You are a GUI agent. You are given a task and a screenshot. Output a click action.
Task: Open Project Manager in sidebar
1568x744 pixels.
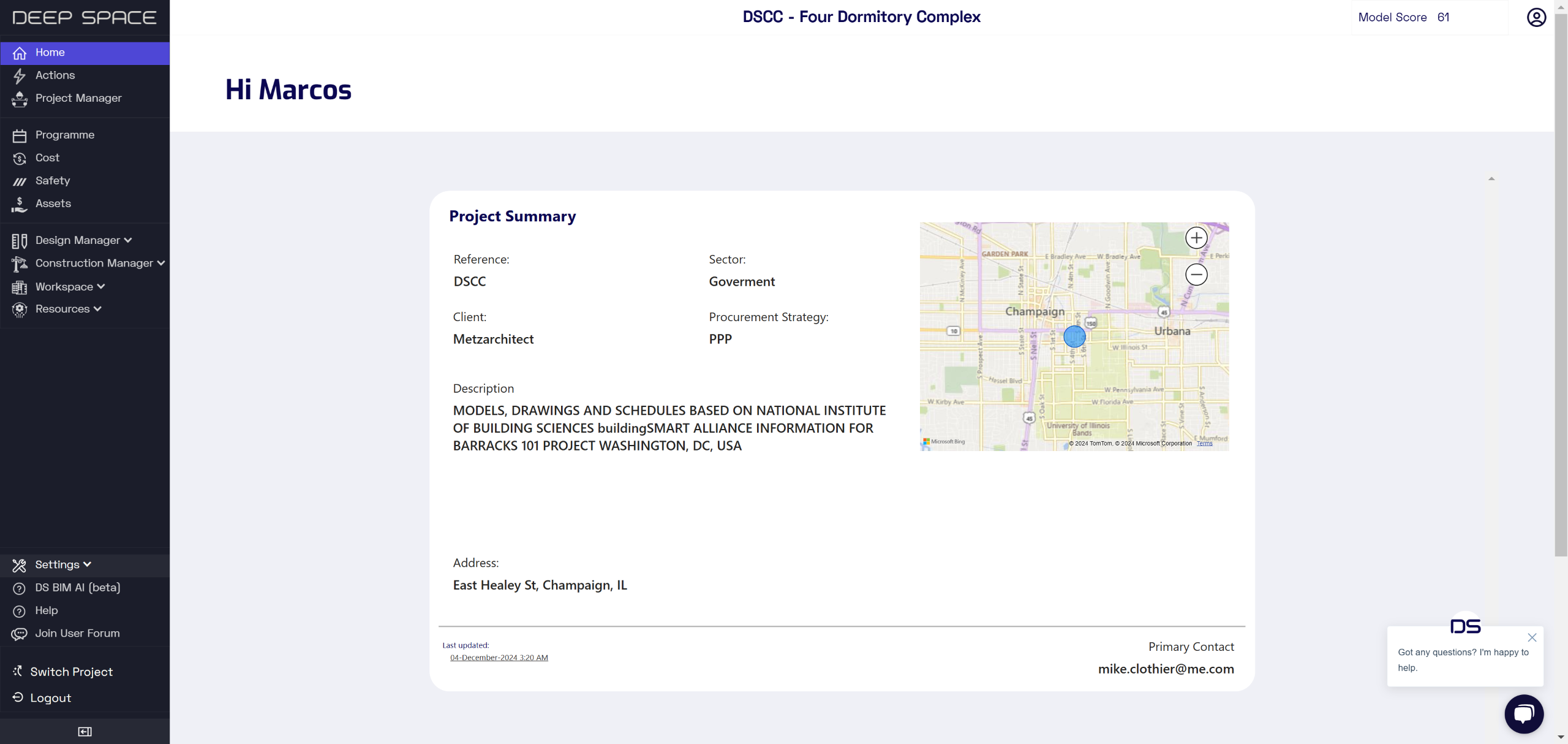tap(78, 98)
